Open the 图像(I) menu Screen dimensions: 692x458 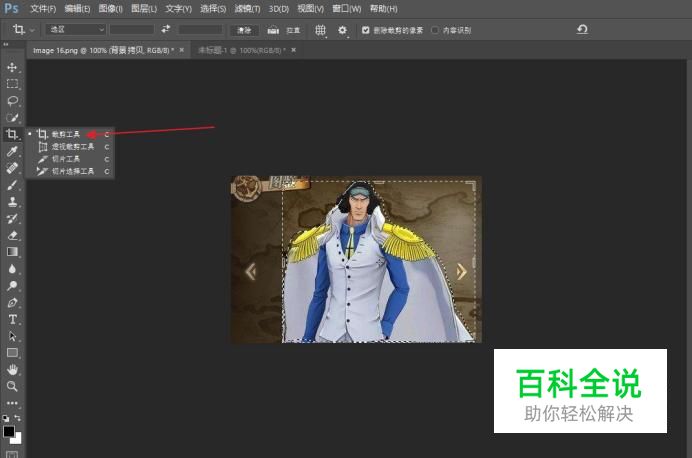(110, 8)
